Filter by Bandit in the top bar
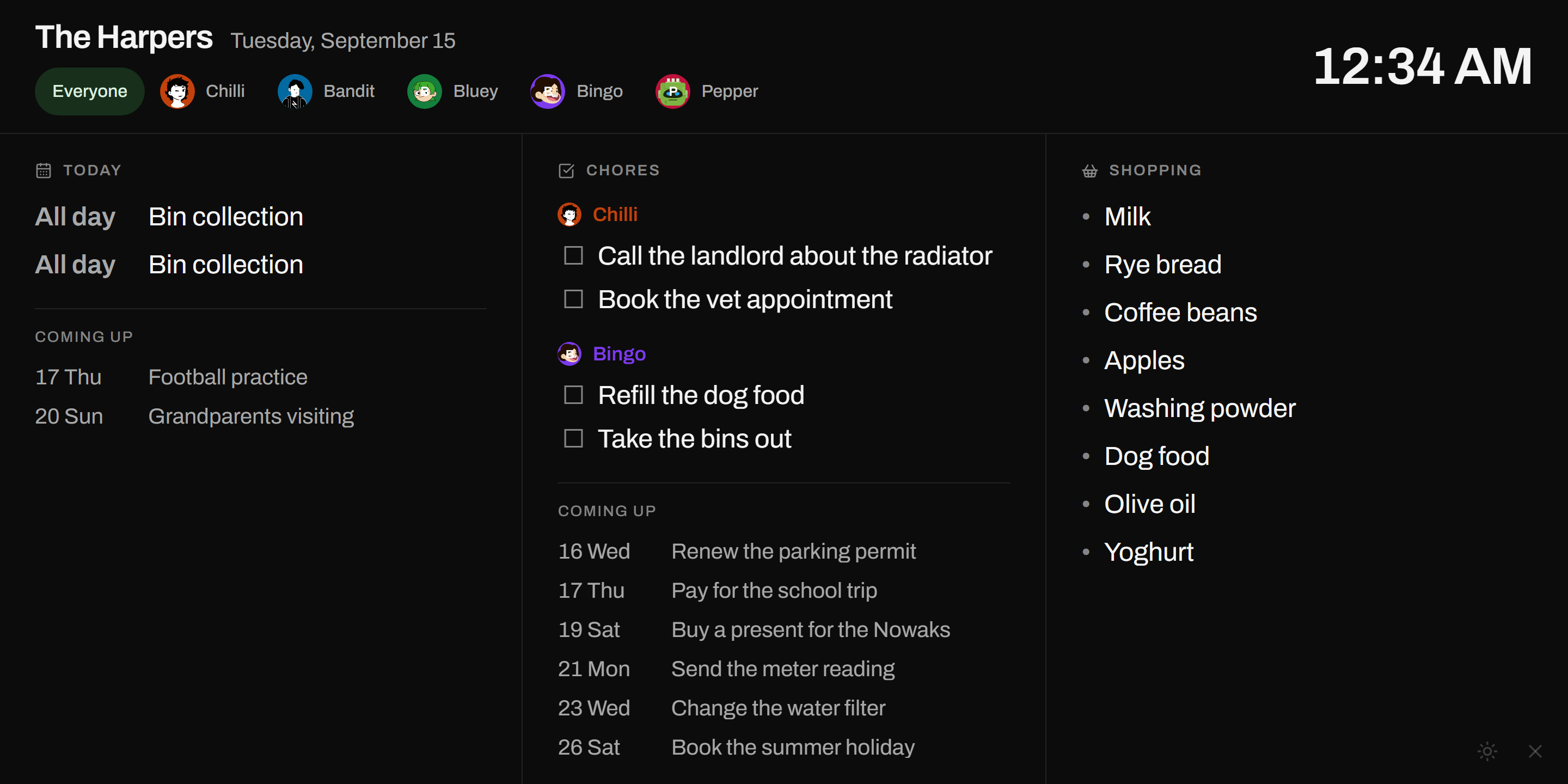This screenshot has height=784, width=1568. click(x=326, y=91)
